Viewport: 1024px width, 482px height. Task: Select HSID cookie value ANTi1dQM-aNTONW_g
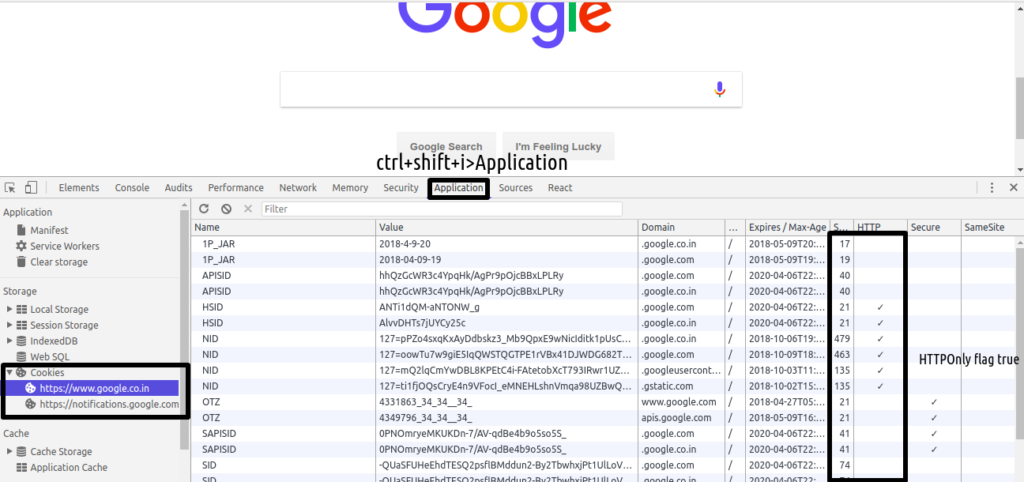click(x=429, y=307)
